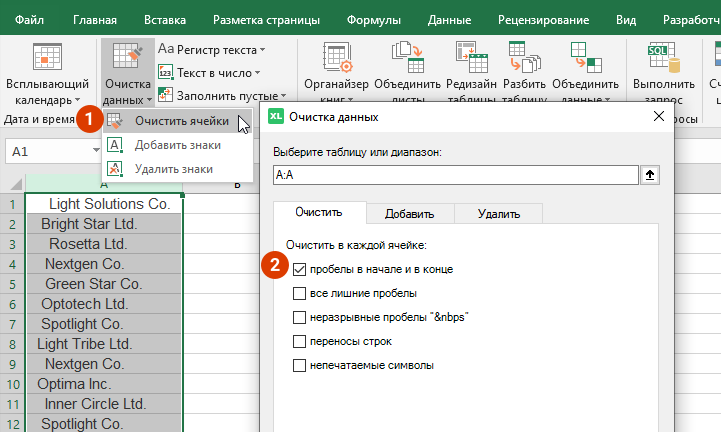Click the range input field with A:A
The width and height of the screenshot is (721, 432).
(455, 174)
